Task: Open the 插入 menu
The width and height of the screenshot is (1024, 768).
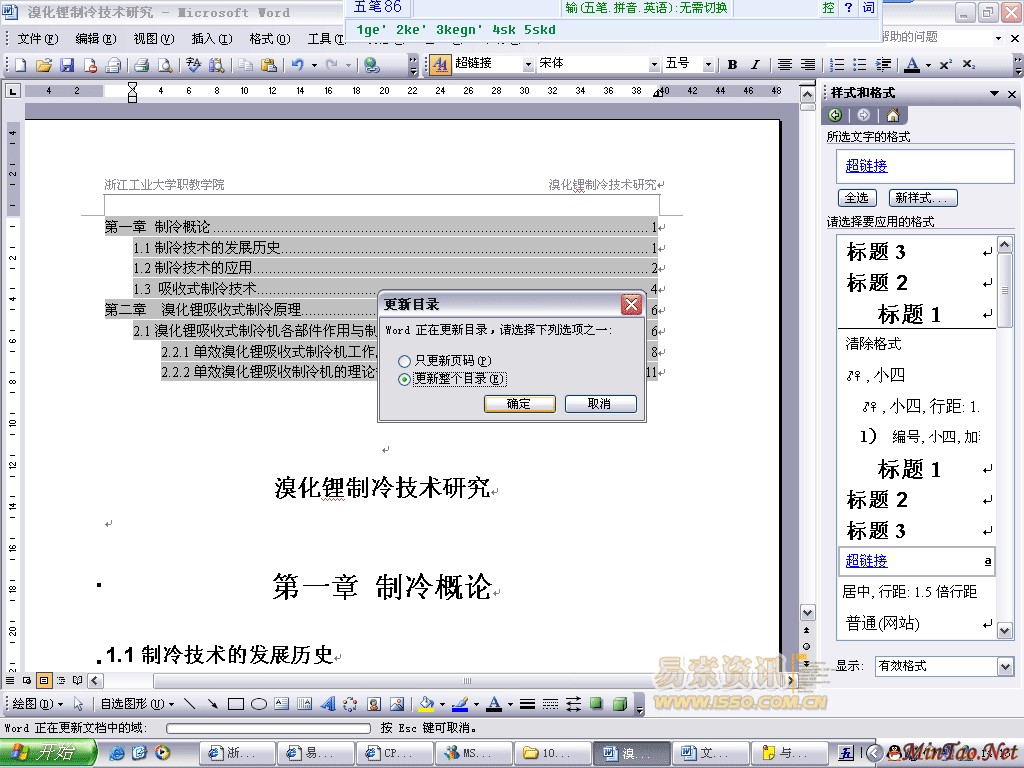Action: coord(211,39)
